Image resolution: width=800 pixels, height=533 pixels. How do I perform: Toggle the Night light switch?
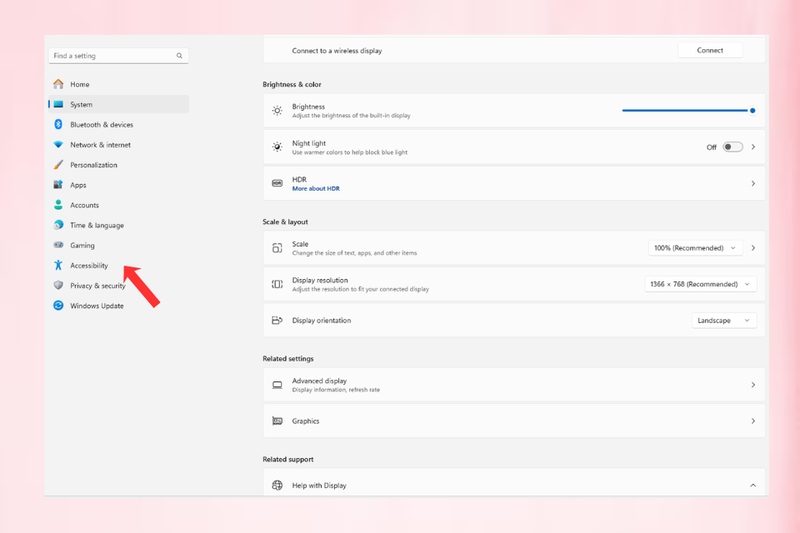click(x=733, y=147)
